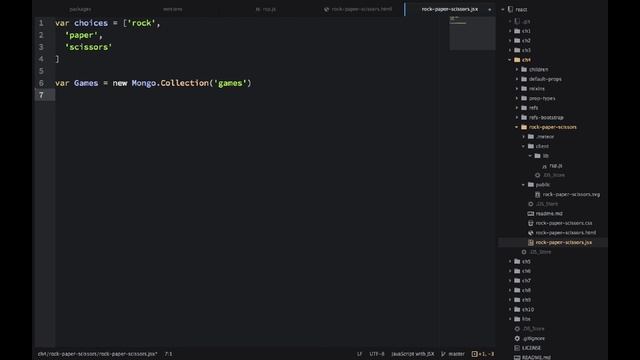Click the ch3 folder icon
The width and height of the screenshot is (640, 360).
[x=517, y=50]
